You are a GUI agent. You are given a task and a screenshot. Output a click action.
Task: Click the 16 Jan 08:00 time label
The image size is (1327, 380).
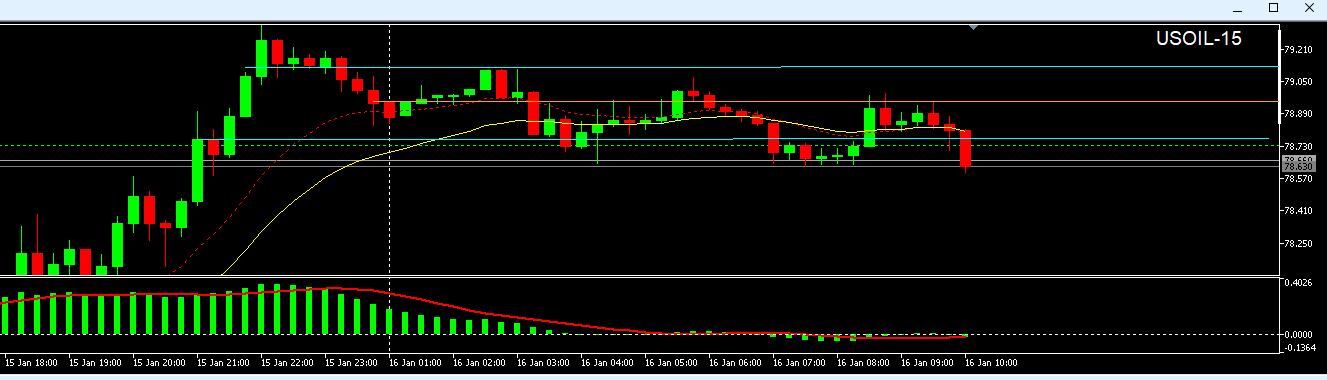click(x=863, y=363)
